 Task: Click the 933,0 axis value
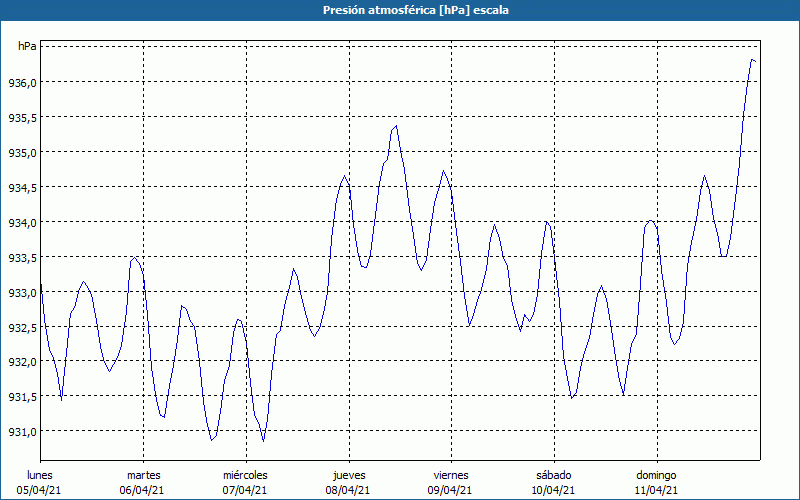[23, 292]
